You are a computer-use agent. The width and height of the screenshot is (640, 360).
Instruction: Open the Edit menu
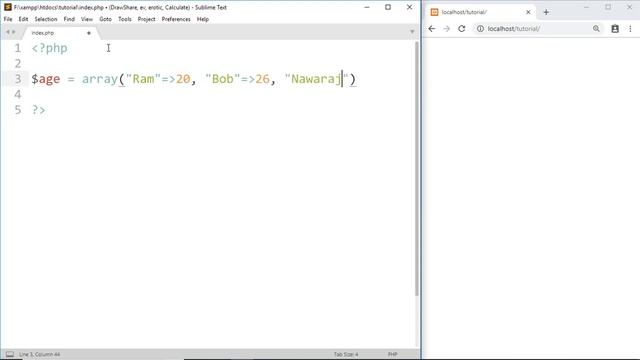(23, 19)
